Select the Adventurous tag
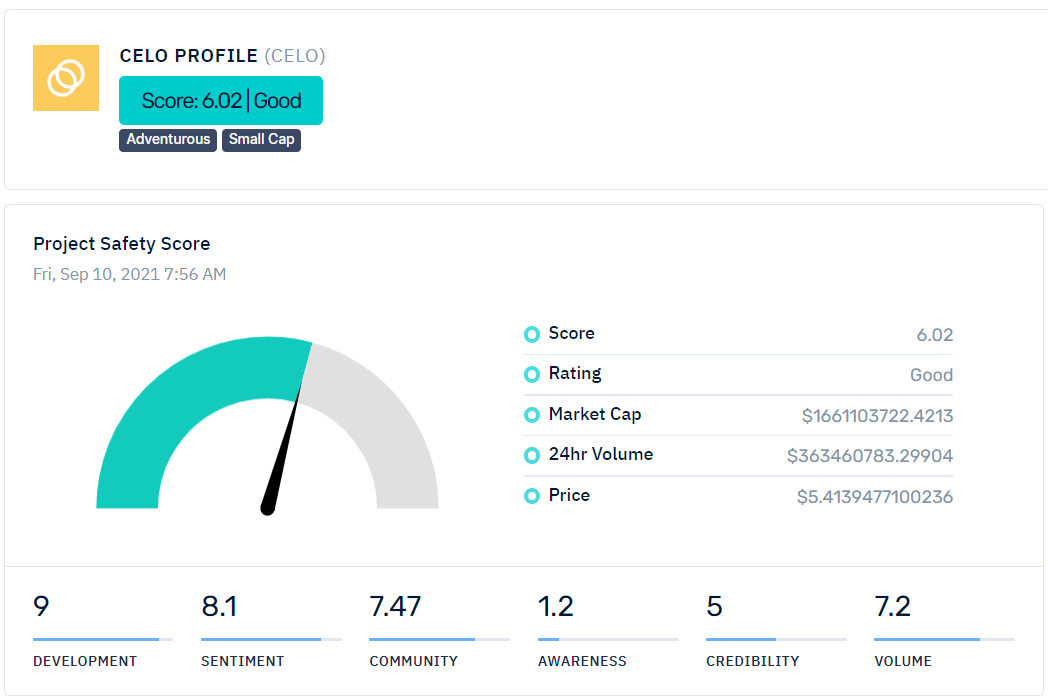Viewport: 1048px width, 698px height. tap(168, 140)
